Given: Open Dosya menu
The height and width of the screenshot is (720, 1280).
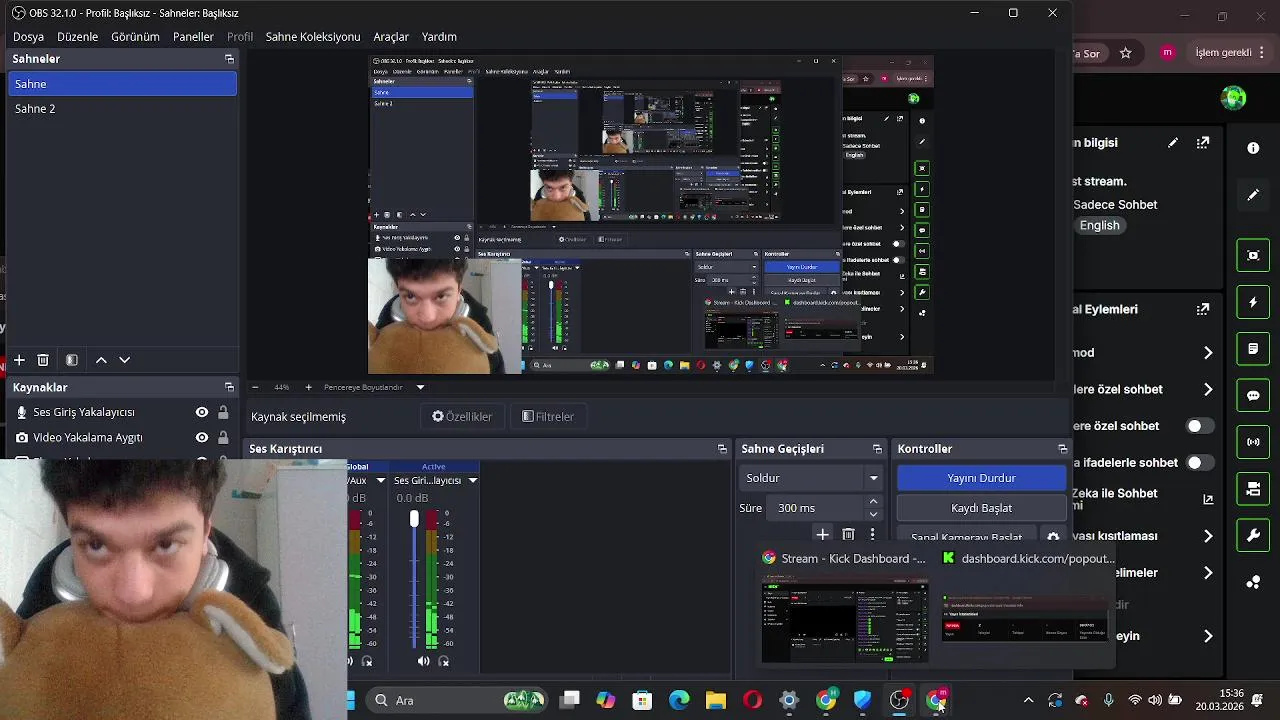Looking at the screenshot, I should tap(28, 37).
